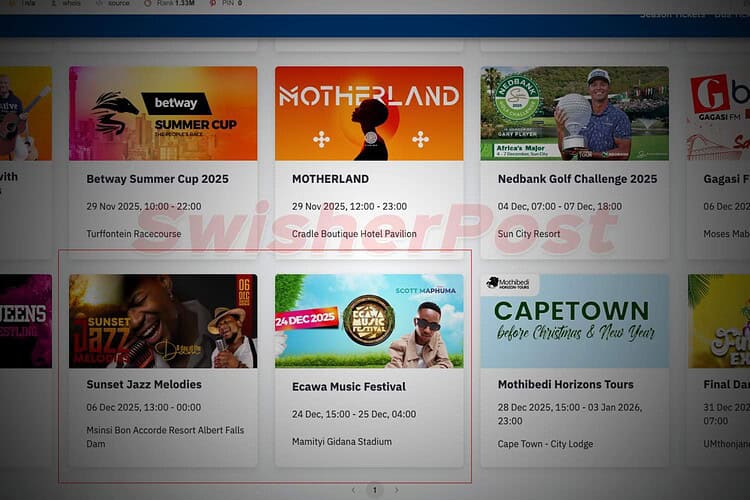The height and width of the screenshot is (500, 750).
Task: Open the MOTHERLAND event title link
Action: pos(331,179)
